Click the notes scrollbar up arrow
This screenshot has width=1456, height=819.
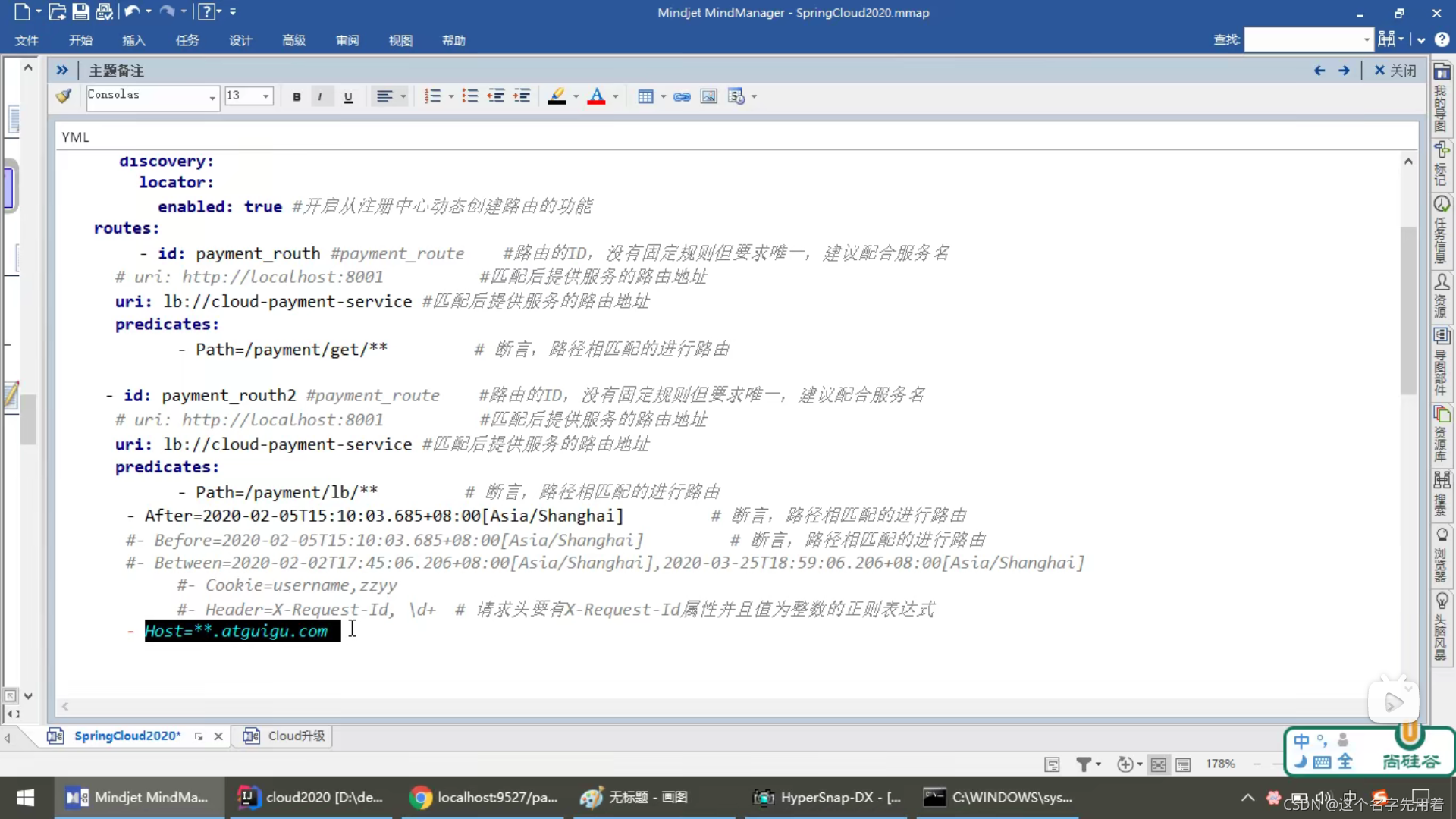1408,162
